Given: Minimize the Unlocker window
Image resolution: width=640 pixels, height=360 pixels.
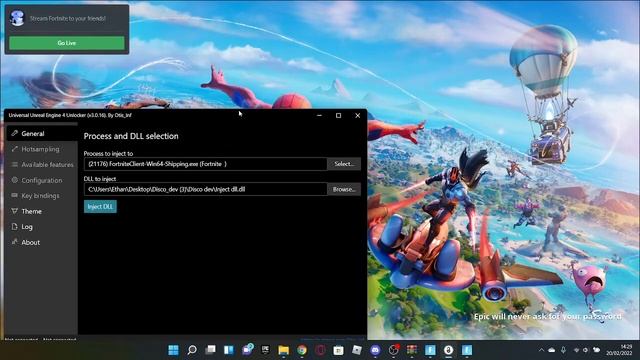Looking at the screenshot, I should (x=319, y=116).
